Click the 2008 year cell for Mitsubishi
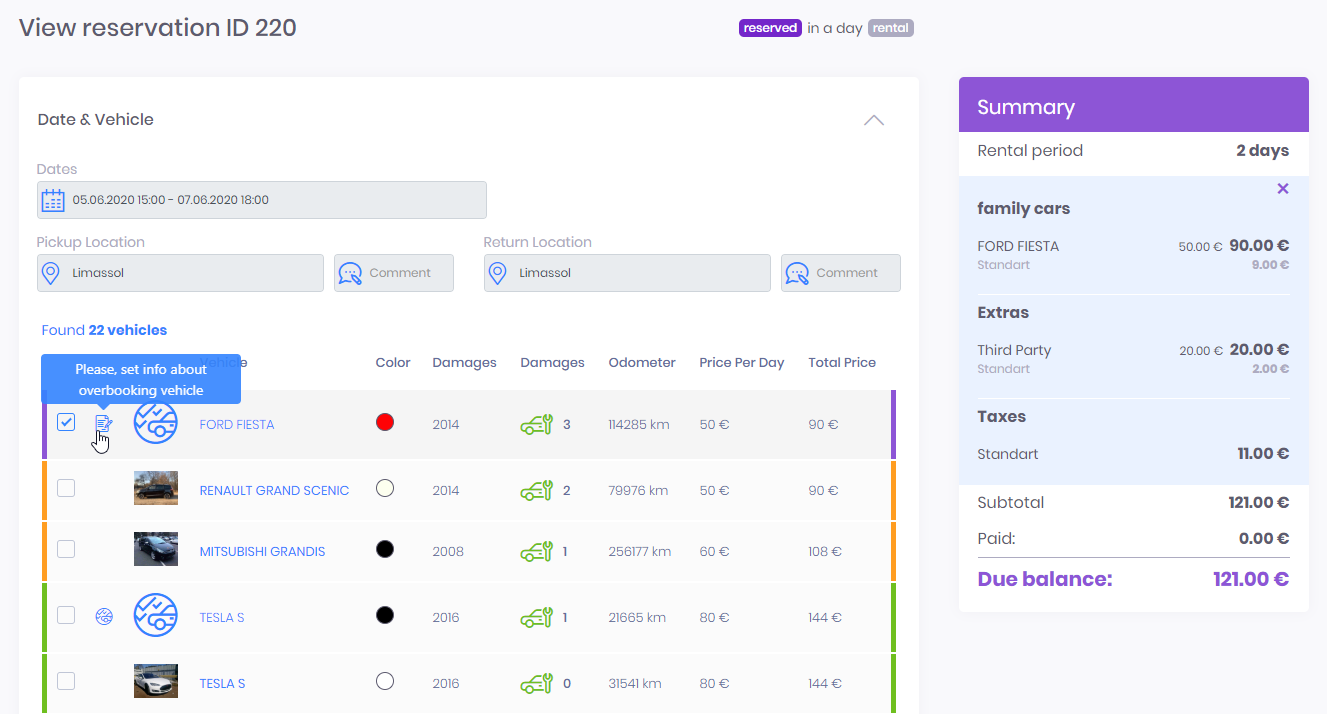 [448, 552]
